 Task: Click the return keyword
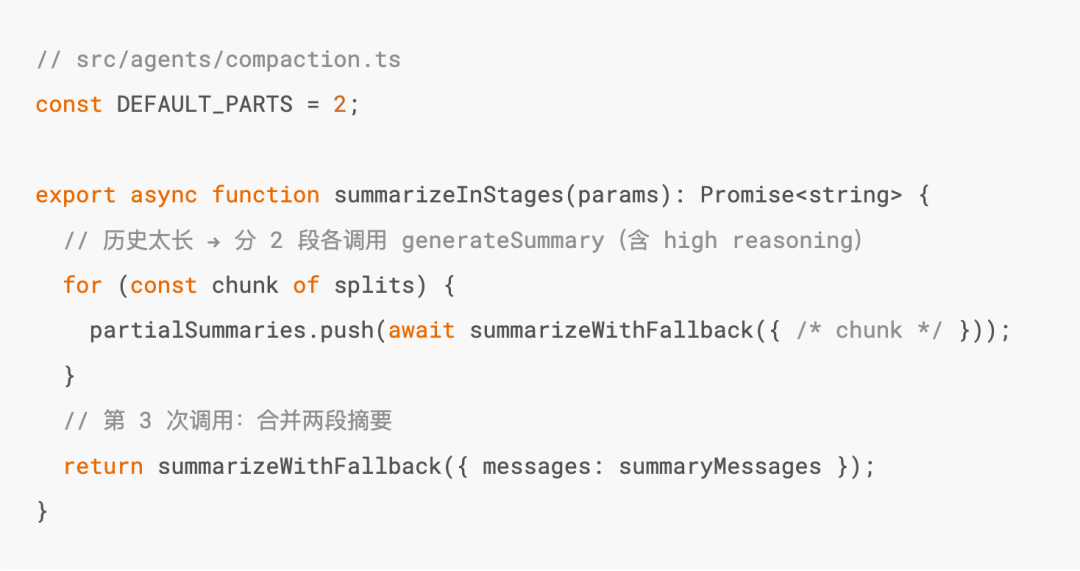pos(102,466)
